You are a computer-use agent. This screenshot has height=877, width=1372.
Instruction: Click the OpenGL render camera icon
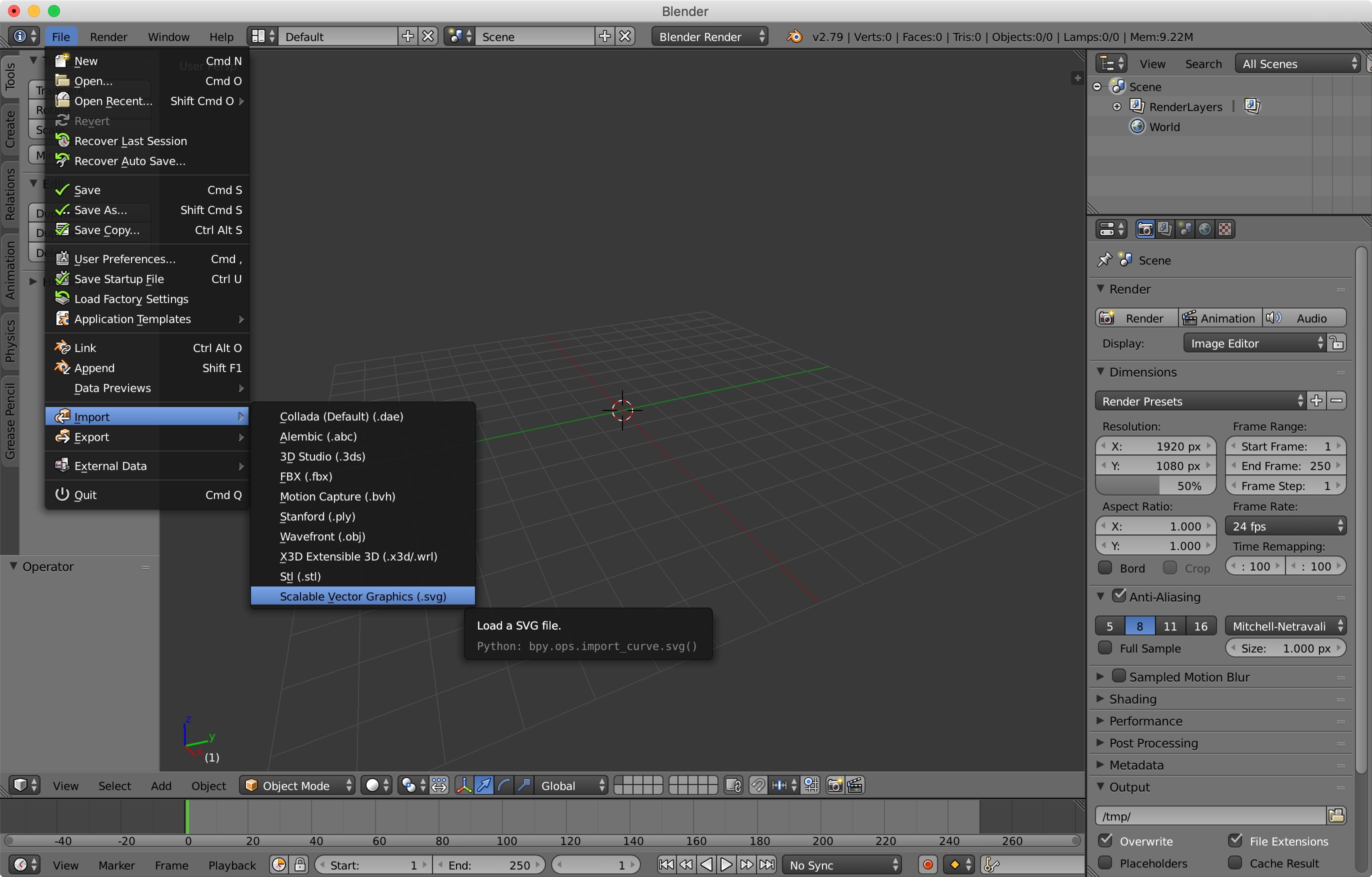[x=834, y=785]
